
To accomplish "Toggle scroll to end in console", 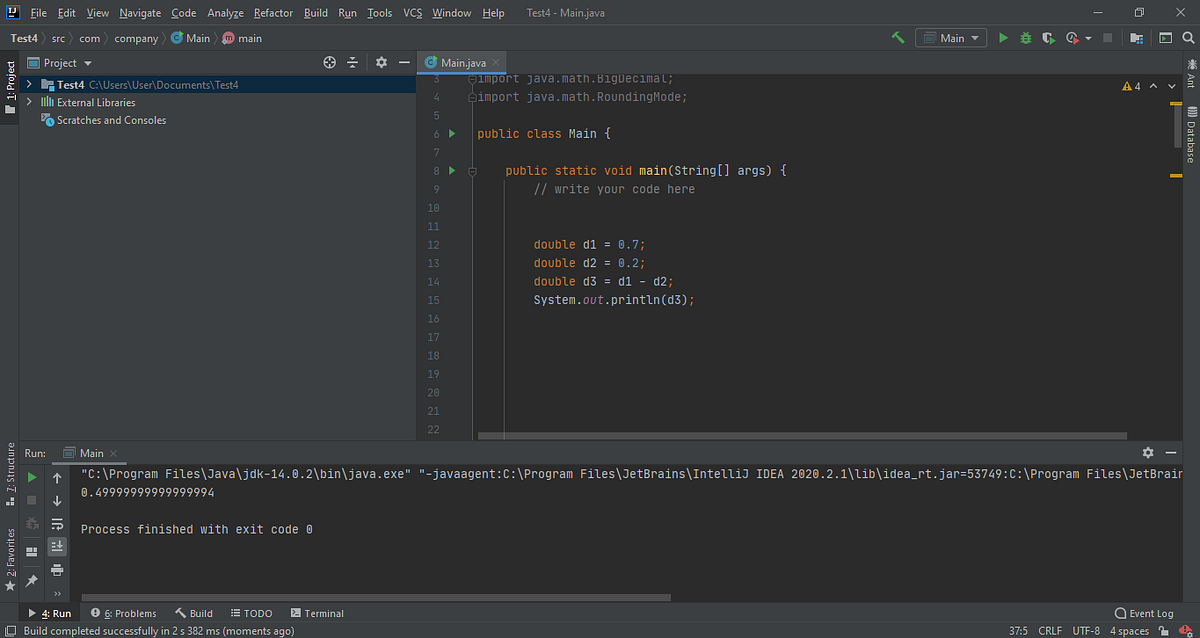I will tap(57, 546).
